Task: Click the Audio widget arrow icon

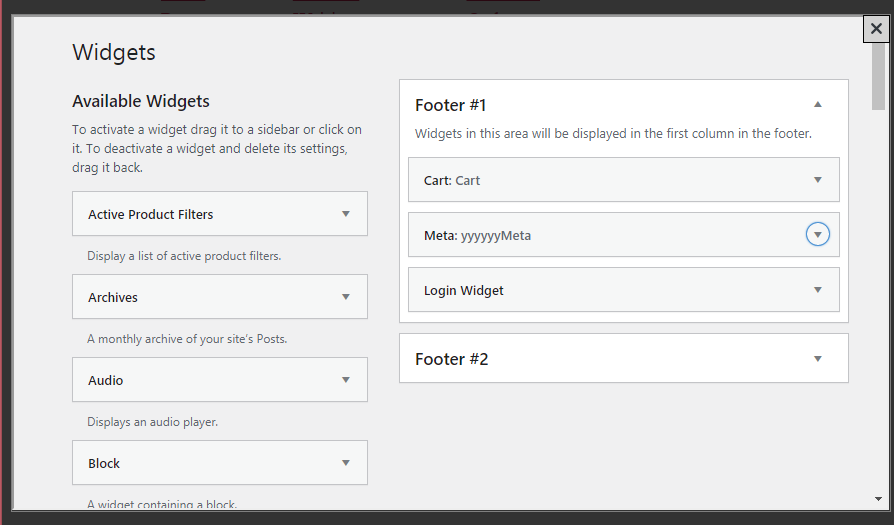Action: tap(345, 380)
